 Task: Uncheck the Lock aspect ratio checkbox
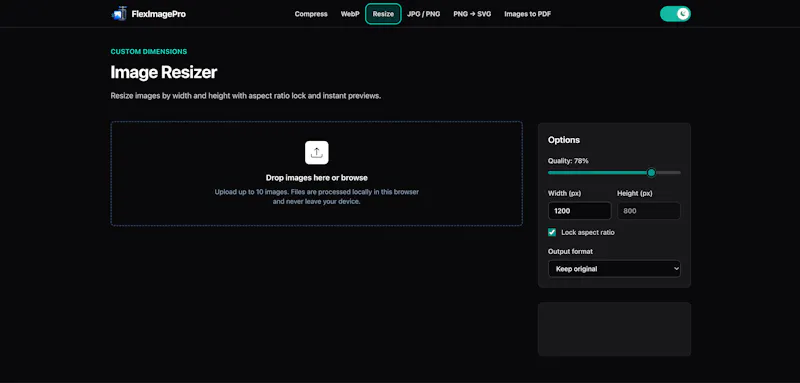[x=552, y=232]
